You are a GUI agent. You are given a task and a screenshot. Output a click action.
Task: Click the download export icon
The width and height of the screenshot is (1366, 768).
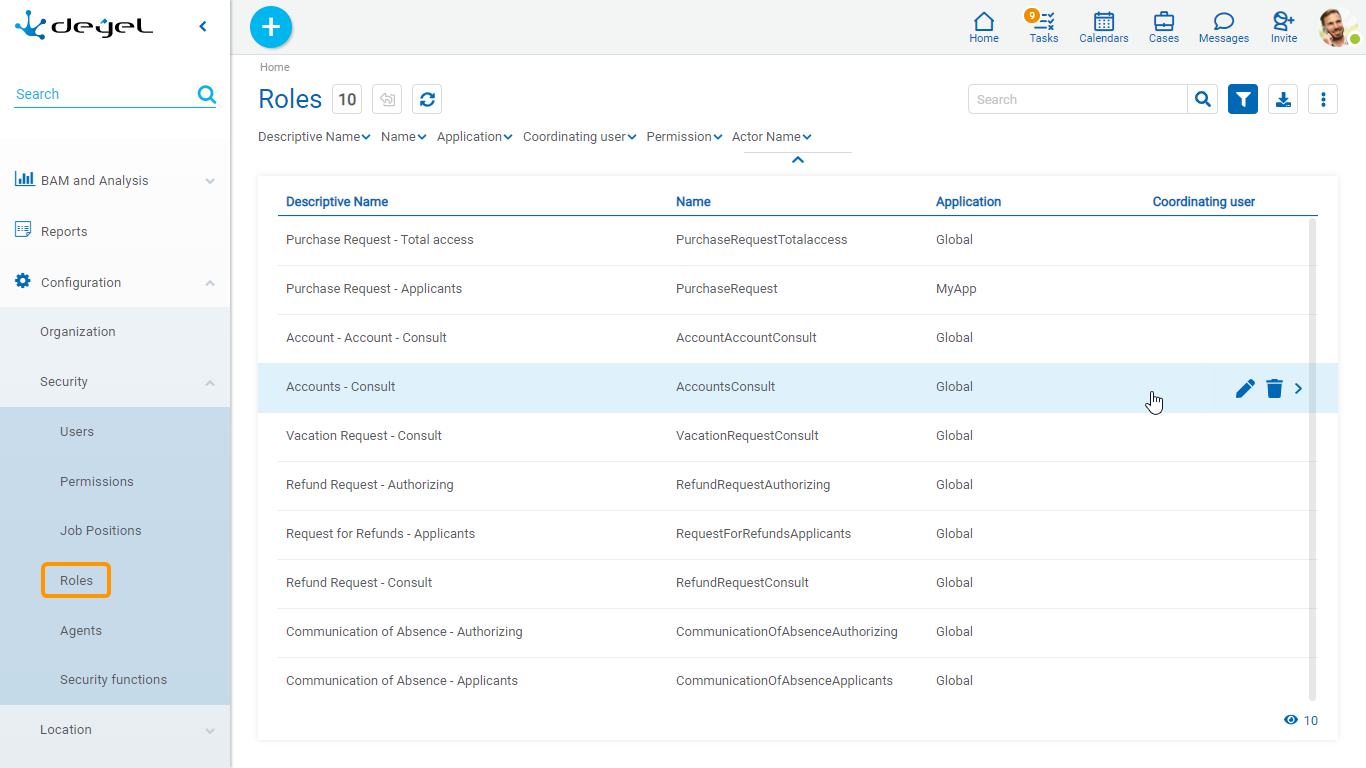(x=1283, y=99)
